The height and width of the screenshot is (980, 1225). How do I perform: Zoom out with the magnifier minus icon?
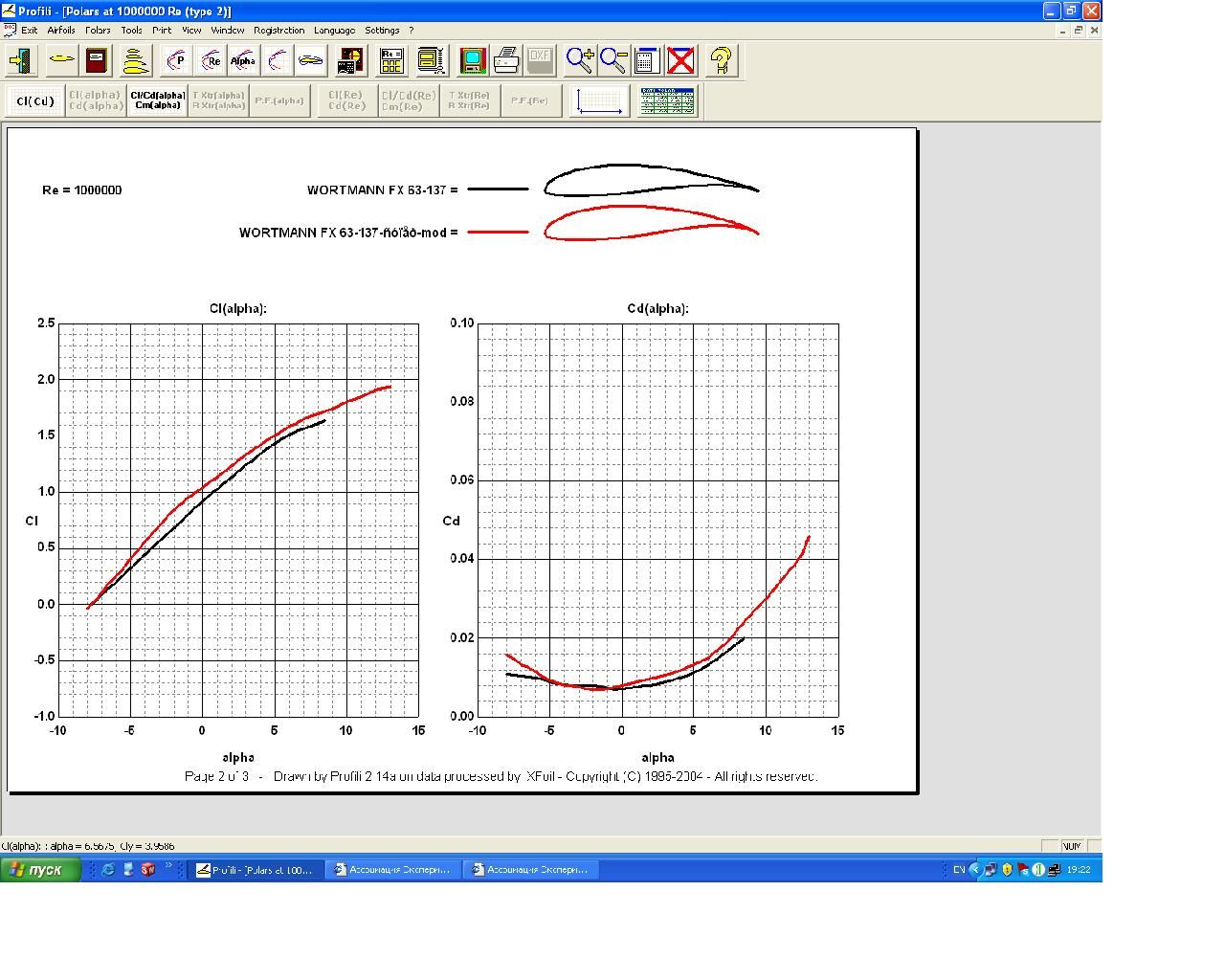[x=612, y=61]
